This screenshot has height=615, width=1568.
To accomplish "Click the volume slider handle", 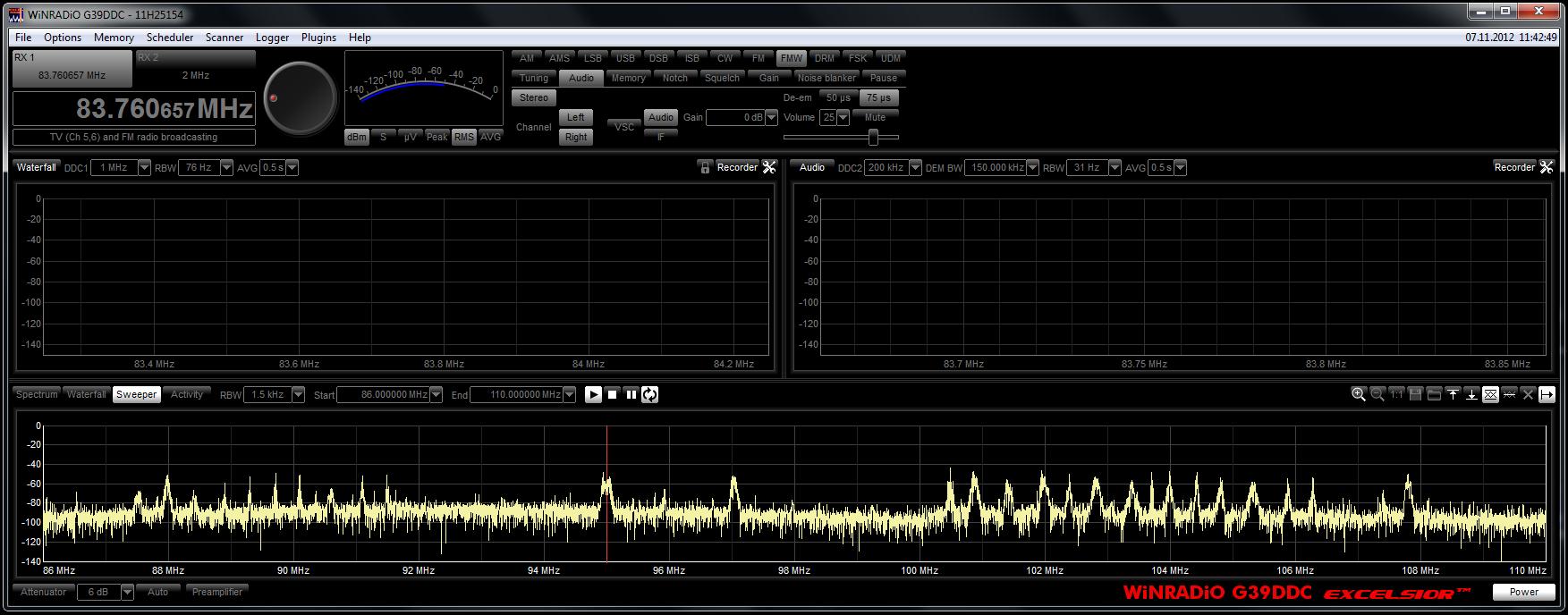I will (873, 137).
